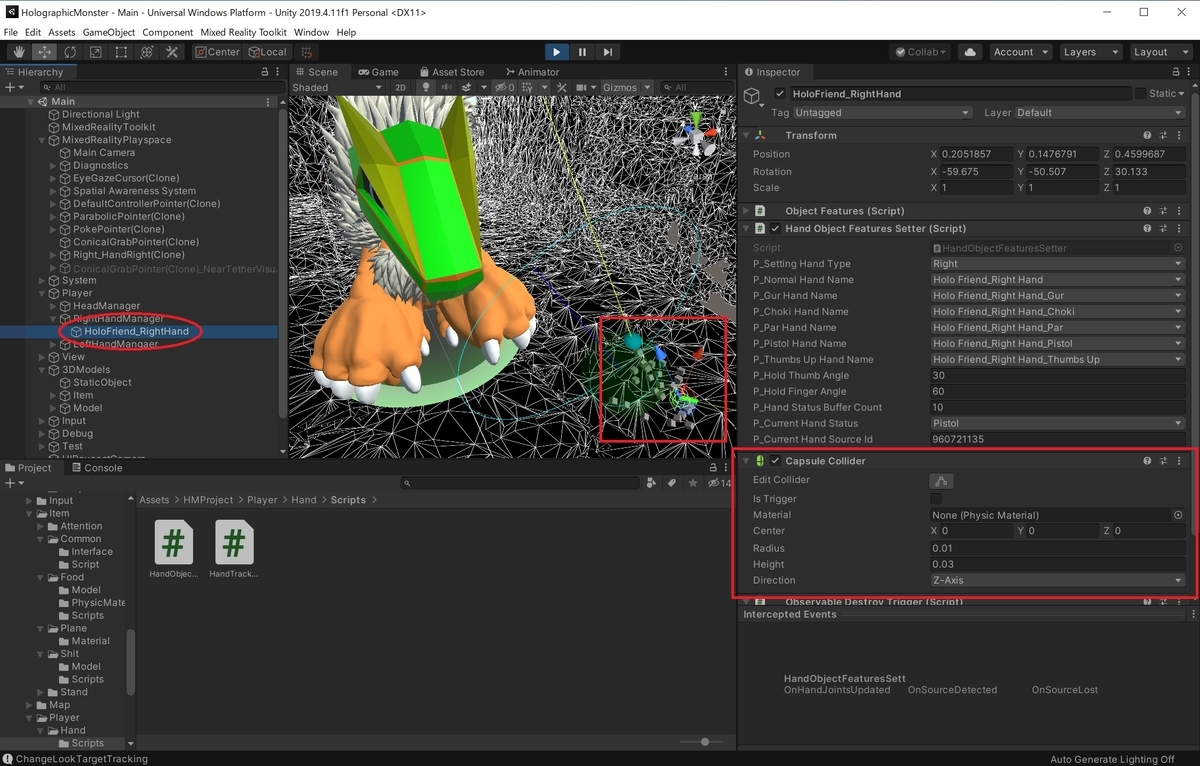
Task: Toggle pivot Center button
Action: 217,52
